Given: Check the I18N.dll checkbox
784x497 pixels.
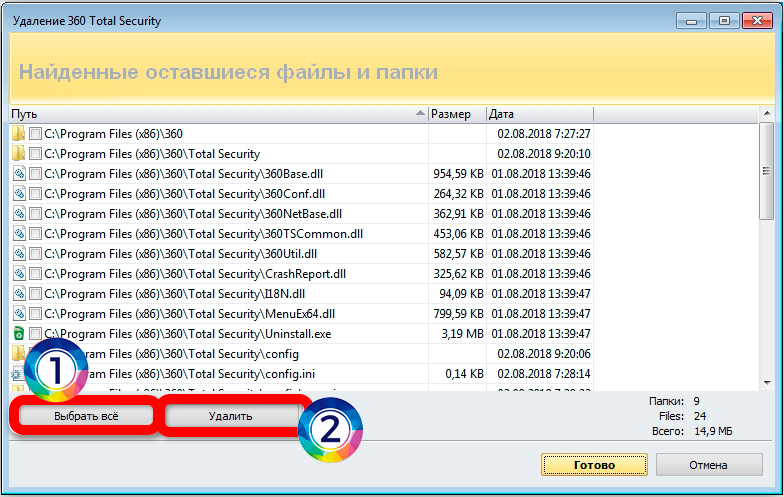Looking at the screenshot, I should point(35,294).
